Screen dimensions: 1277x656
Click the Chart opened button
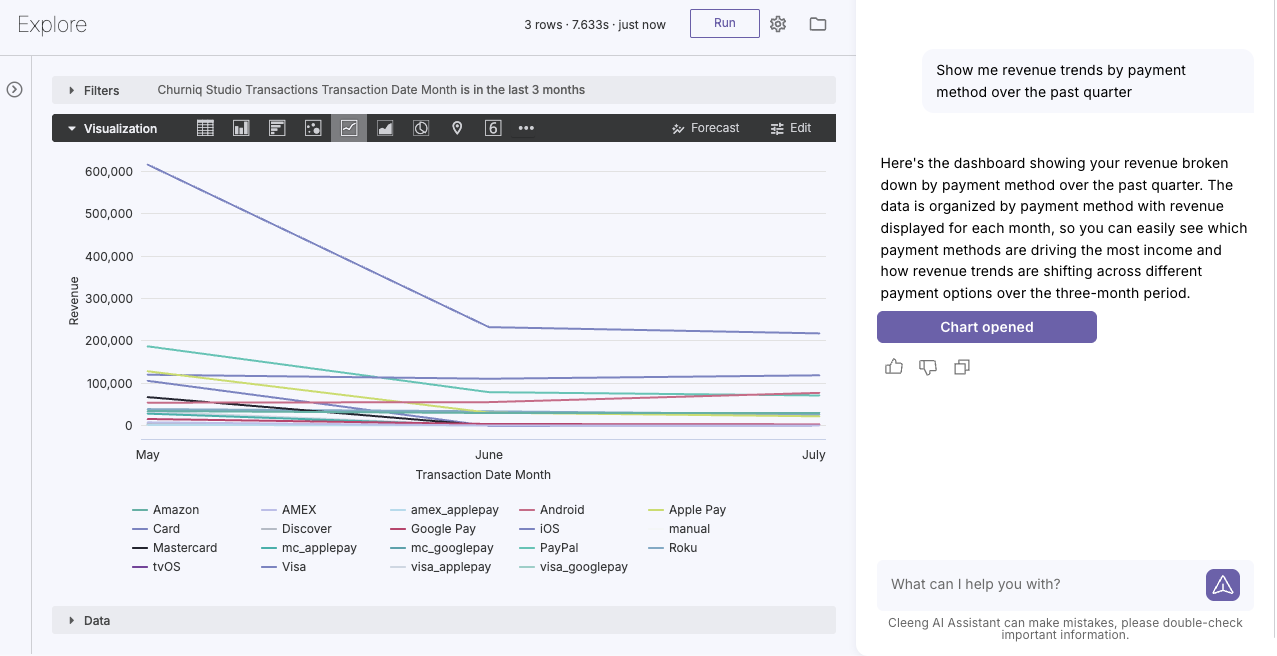[987, 327]
